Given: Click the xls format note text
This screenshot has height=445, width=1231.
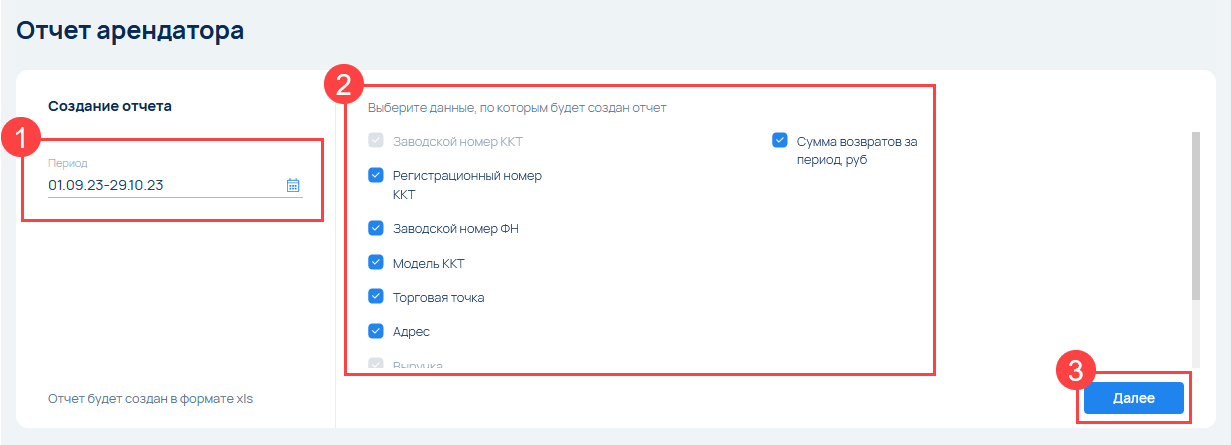Looking at the screenshot, I should click(x=150, y=399).
